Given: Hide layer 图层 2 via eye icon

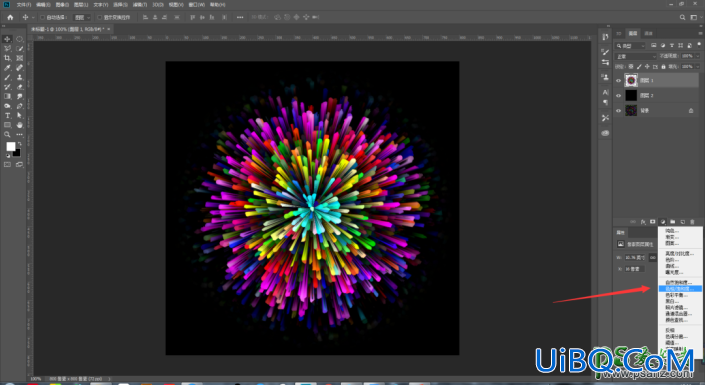Looking at the screenshot, I should click(x=618, y=95).
